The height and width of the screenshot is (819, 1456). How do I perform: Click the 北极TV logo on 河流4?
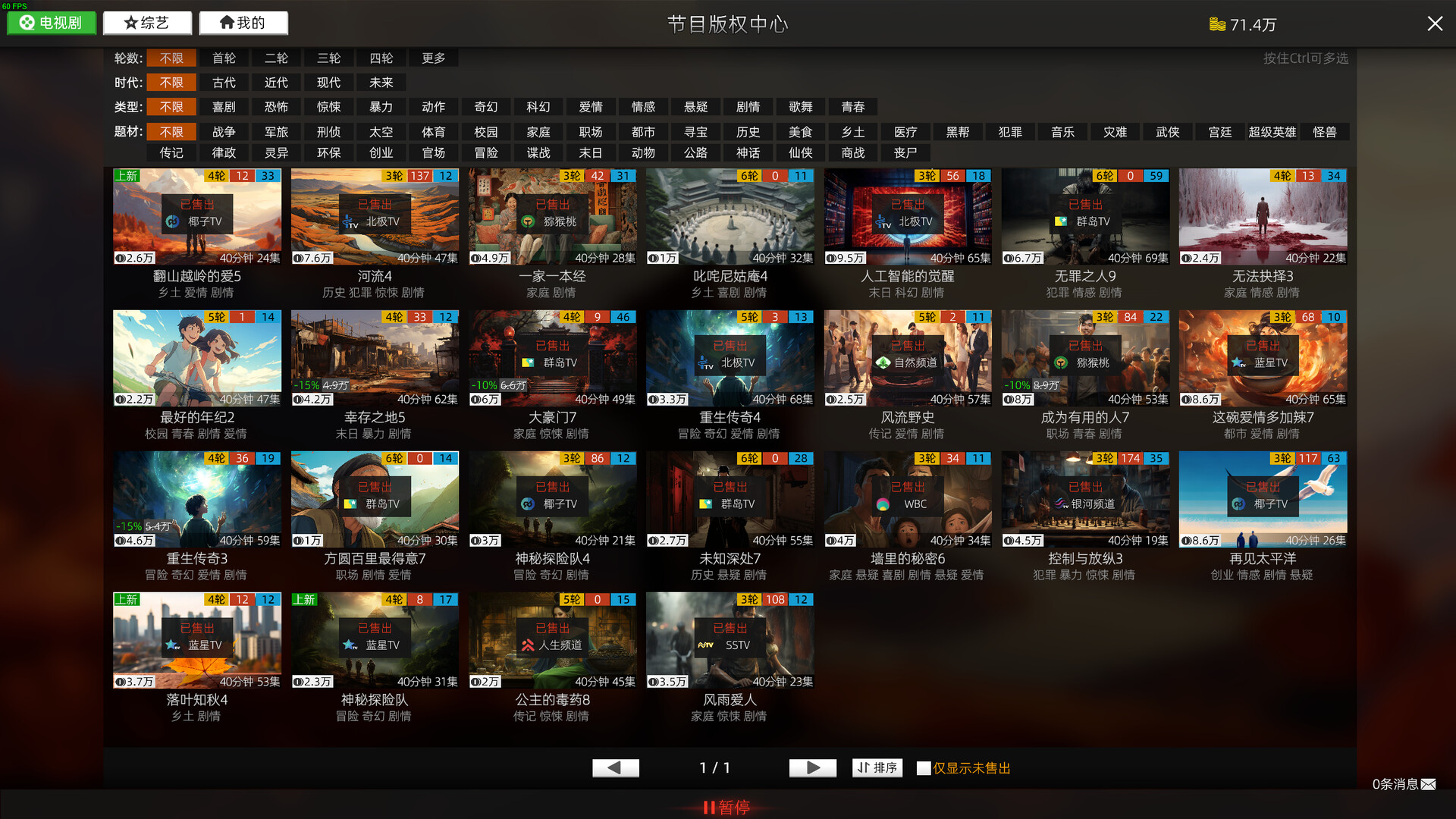349,221
